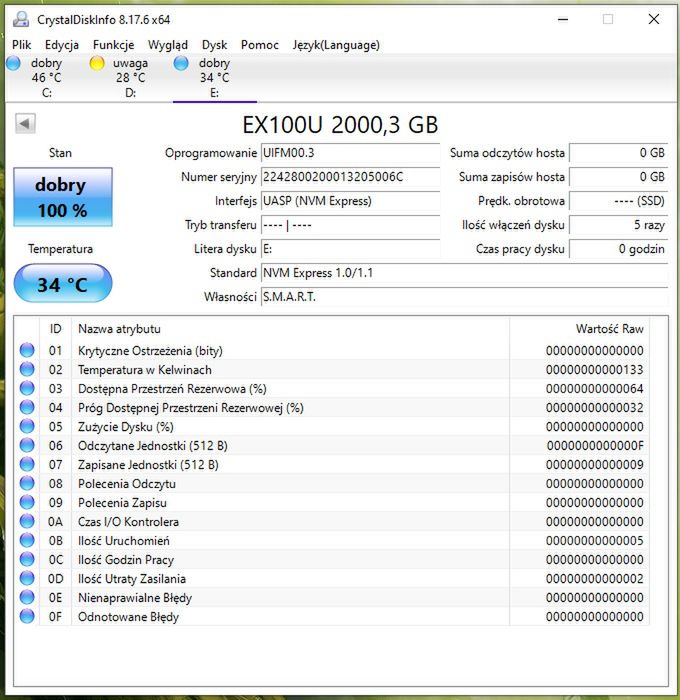Open the Pomoc menu
680x700 pixels.
coord(260,45)
